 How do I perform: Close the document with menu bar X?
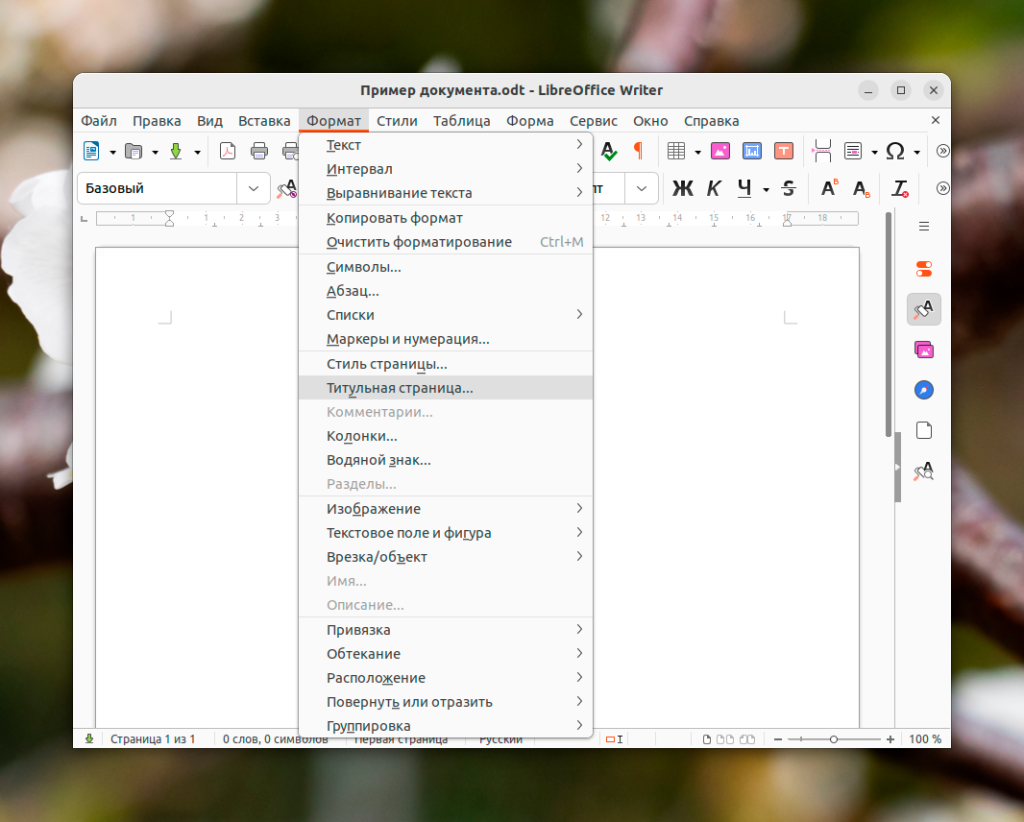pos(935,120)
